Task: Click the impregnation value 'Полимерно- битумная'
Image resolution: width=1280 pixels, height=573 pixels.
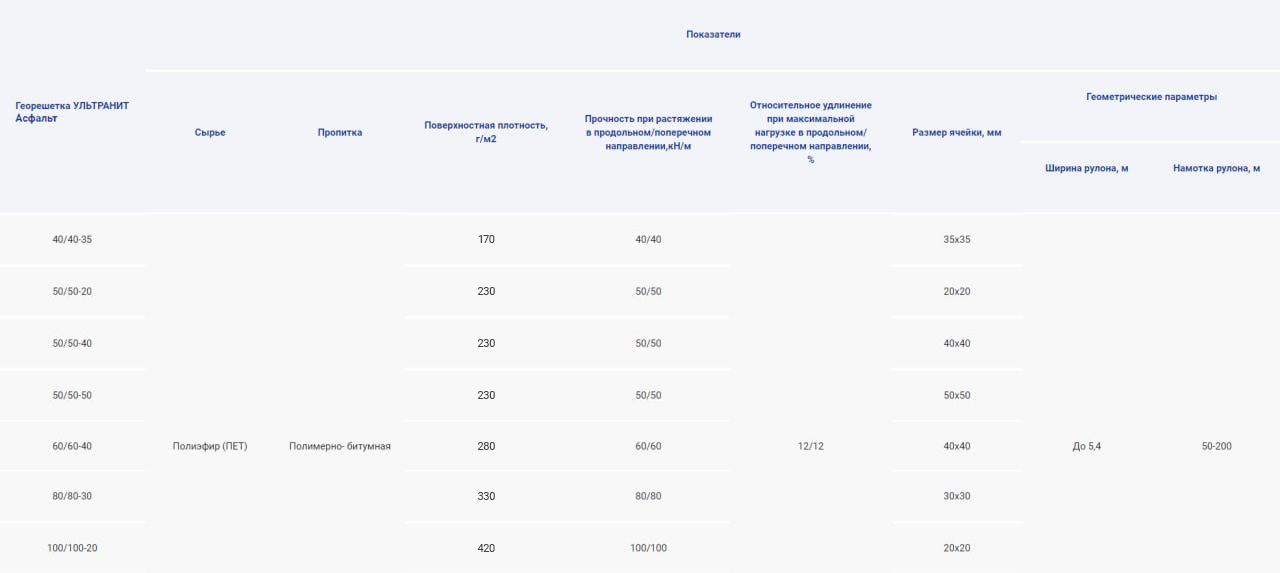Action: [x=340, y=446]
